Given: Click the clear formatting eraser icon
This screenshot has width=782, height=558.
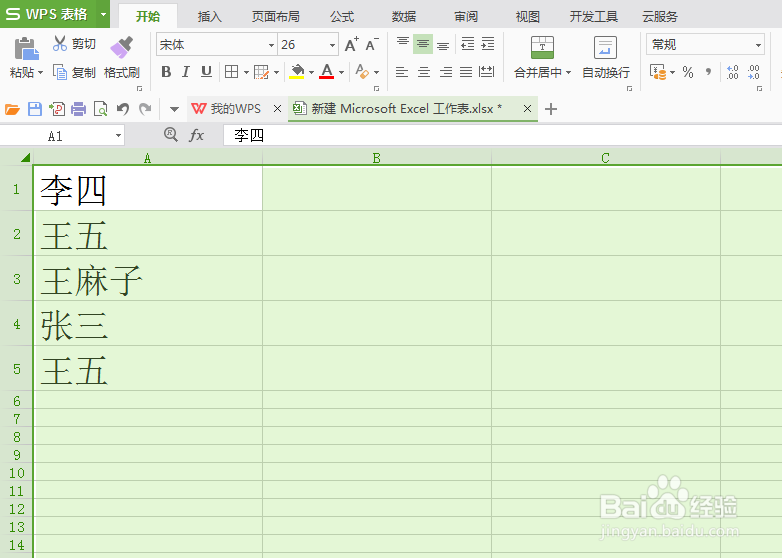Looking at the screenshot, I should [x=363, y=72].
